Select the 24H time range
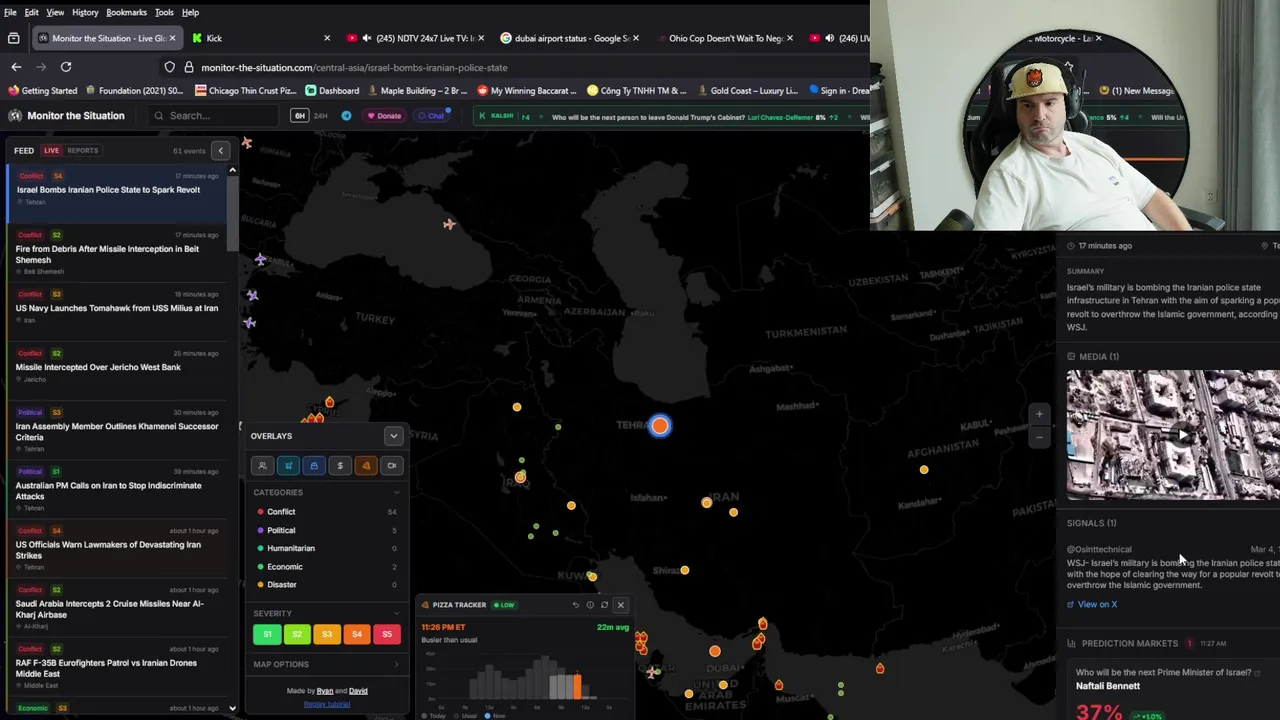Screen dimensions: 1280x720 [x=321, y=116]
